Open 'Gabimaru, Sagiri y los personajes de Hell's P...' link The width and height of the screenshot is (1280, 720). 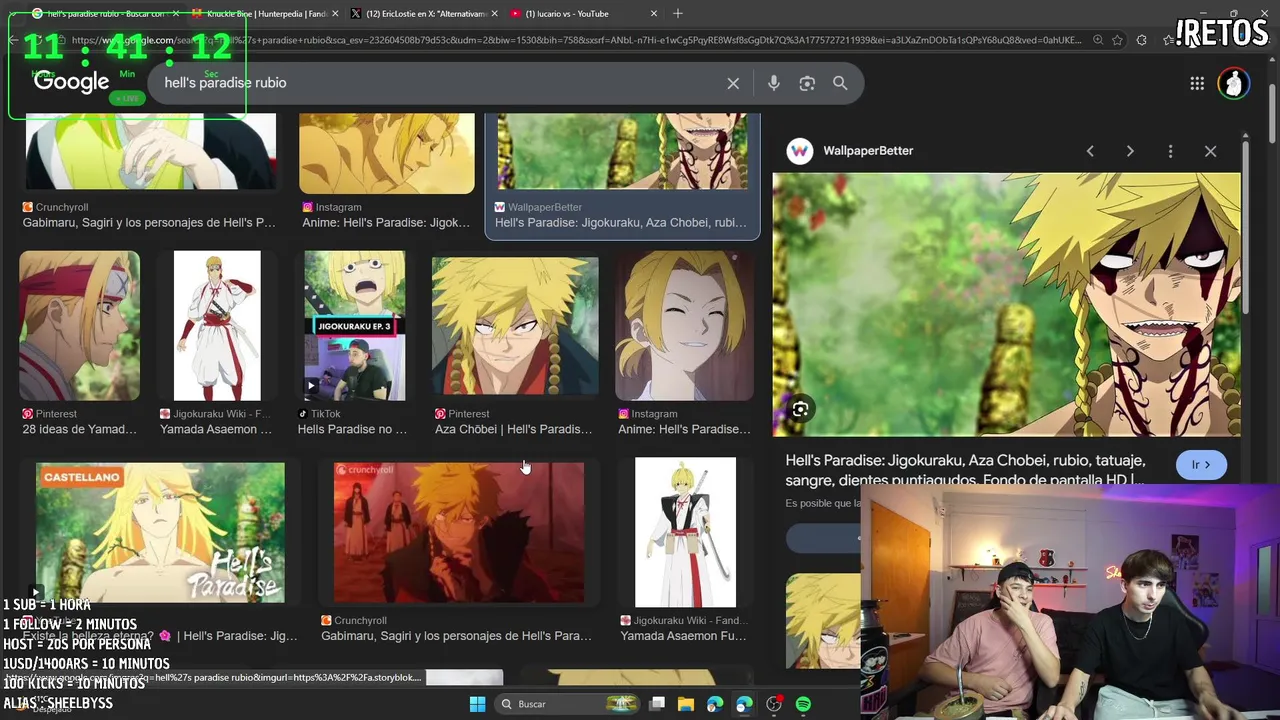pyautogui.click(x=148, y=223)
